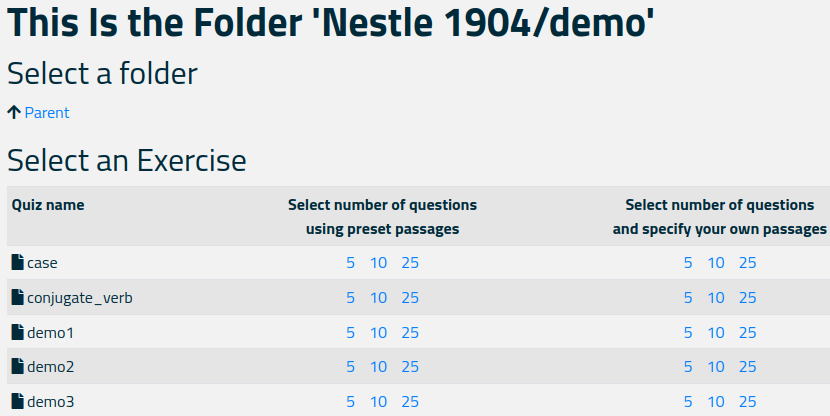This screenshot has width=830, height=416.
Task: Select 5 own-passage questions for conjugate_verb
Action: [688, 297]
